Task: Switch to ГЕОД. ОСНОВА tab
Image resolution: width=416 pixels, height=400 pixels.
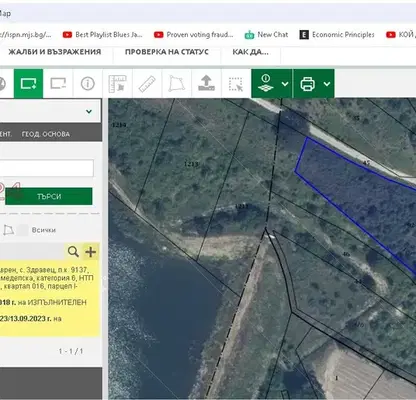Action: click(46, 134)
